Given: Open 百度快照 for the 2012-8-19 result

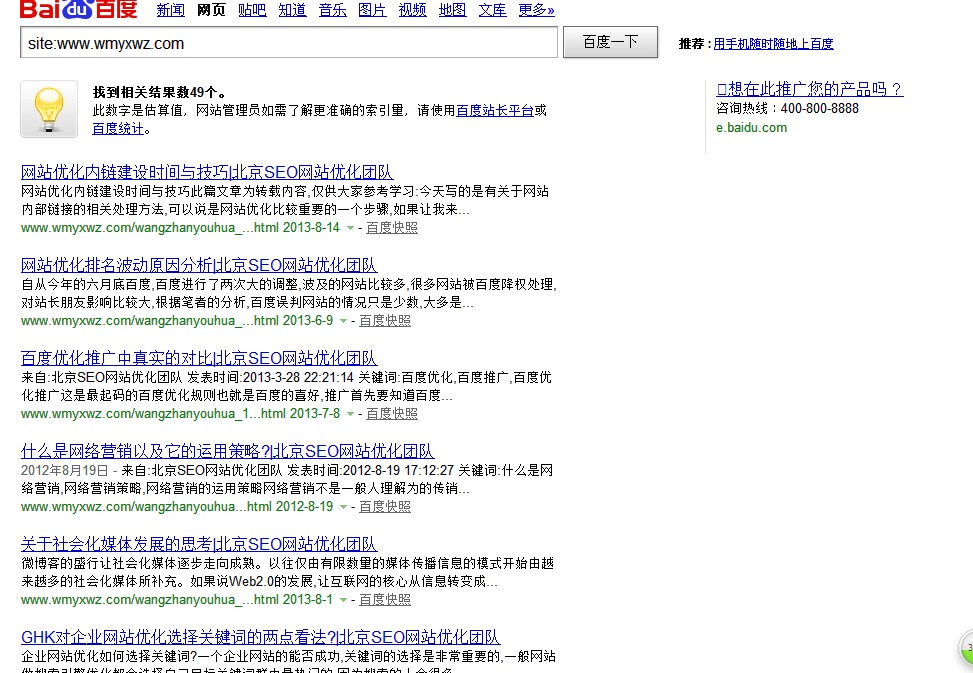Looking at the screenshot, I should tap(385, 507).
